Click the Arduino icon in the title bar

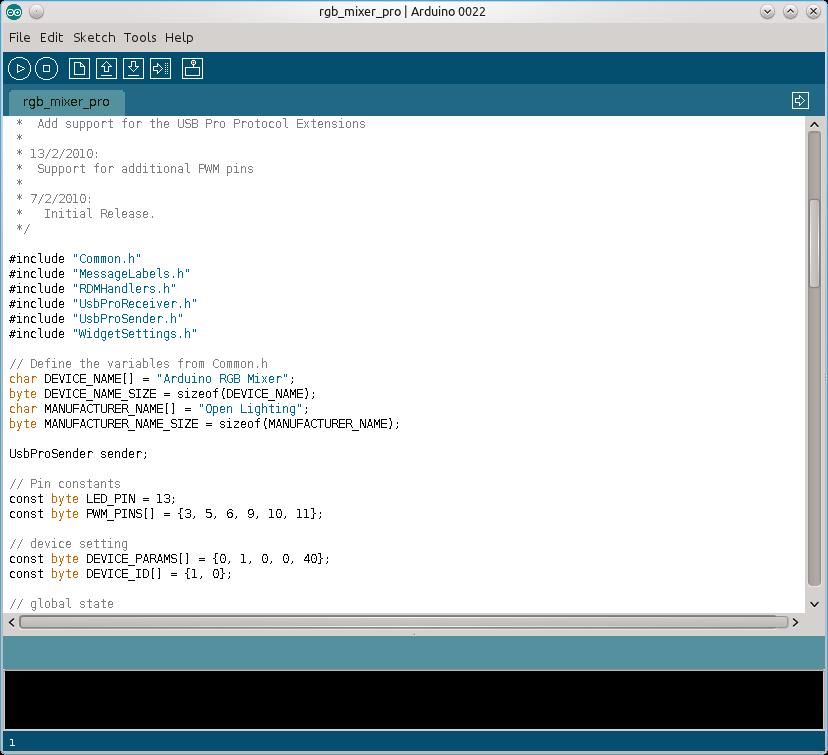tap(14, 12)
